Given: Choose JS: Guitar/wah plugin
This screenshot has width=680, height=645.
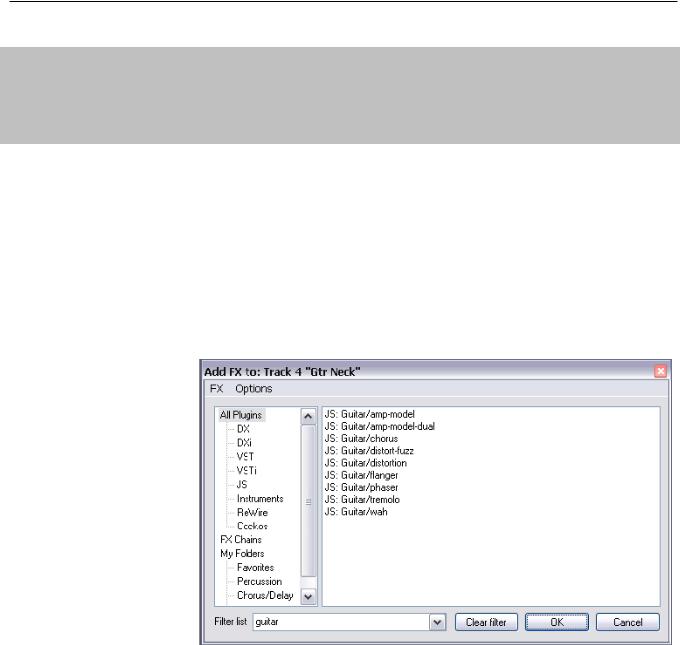Looking at the screenshot, I should coord(356,512).
